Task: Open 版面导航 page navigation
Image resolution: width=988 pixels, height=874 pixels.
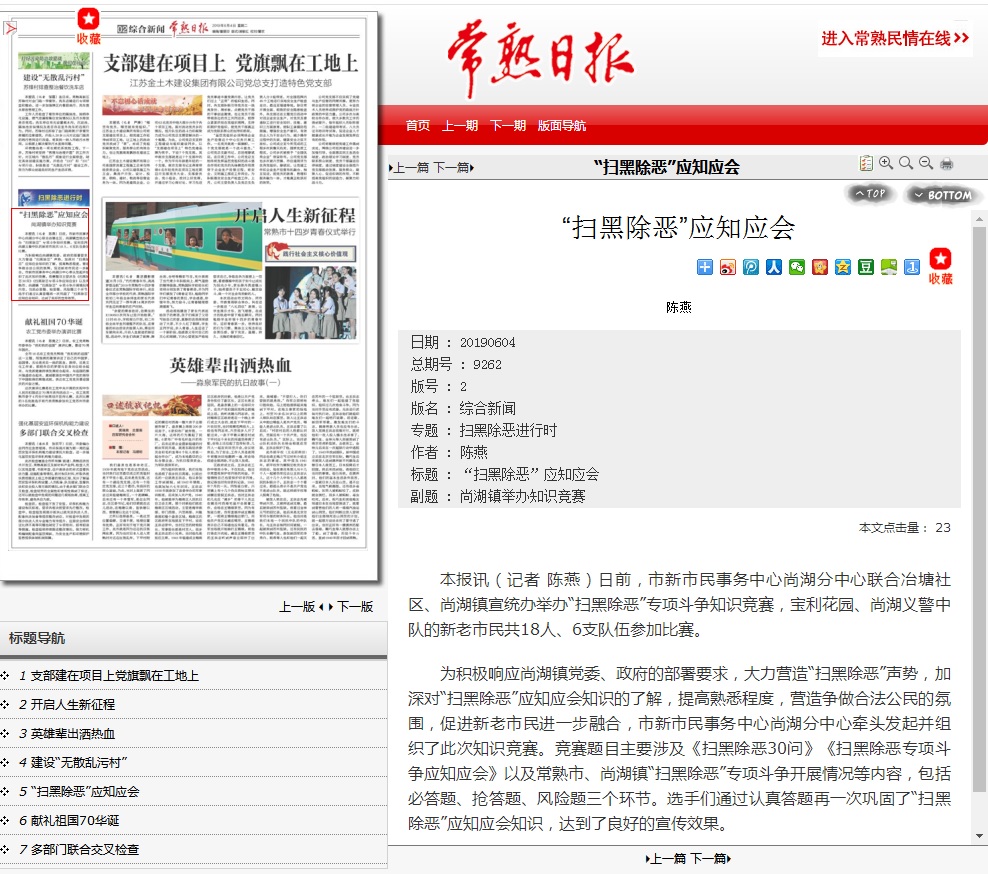Action: (x=561, y=125)
